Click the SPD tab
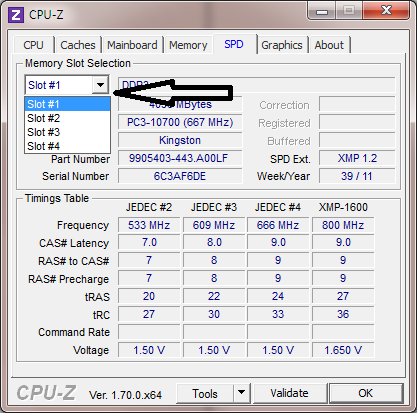Viewport: 417px width, 413px height. coord(234,44)
